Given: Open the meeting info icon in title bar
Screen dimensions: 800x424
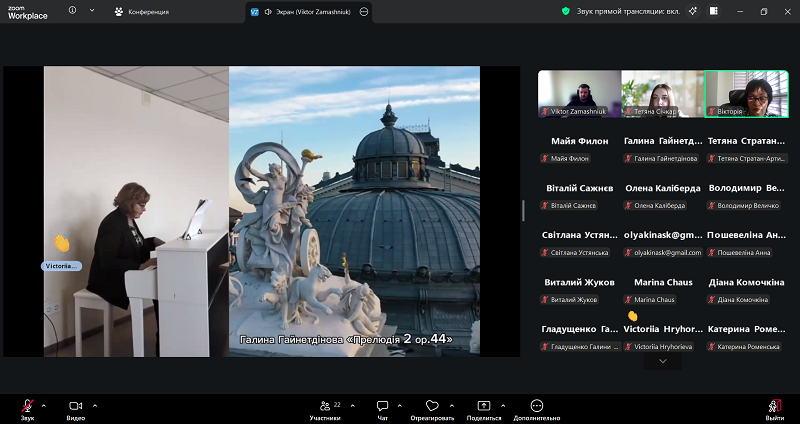Looking at the screenshot, I should pos(72,11).
